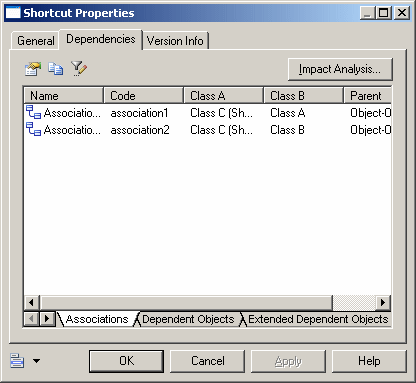416x383 pixels.
Task: Open the Version Info tab
Action: [x=175, y=41]
